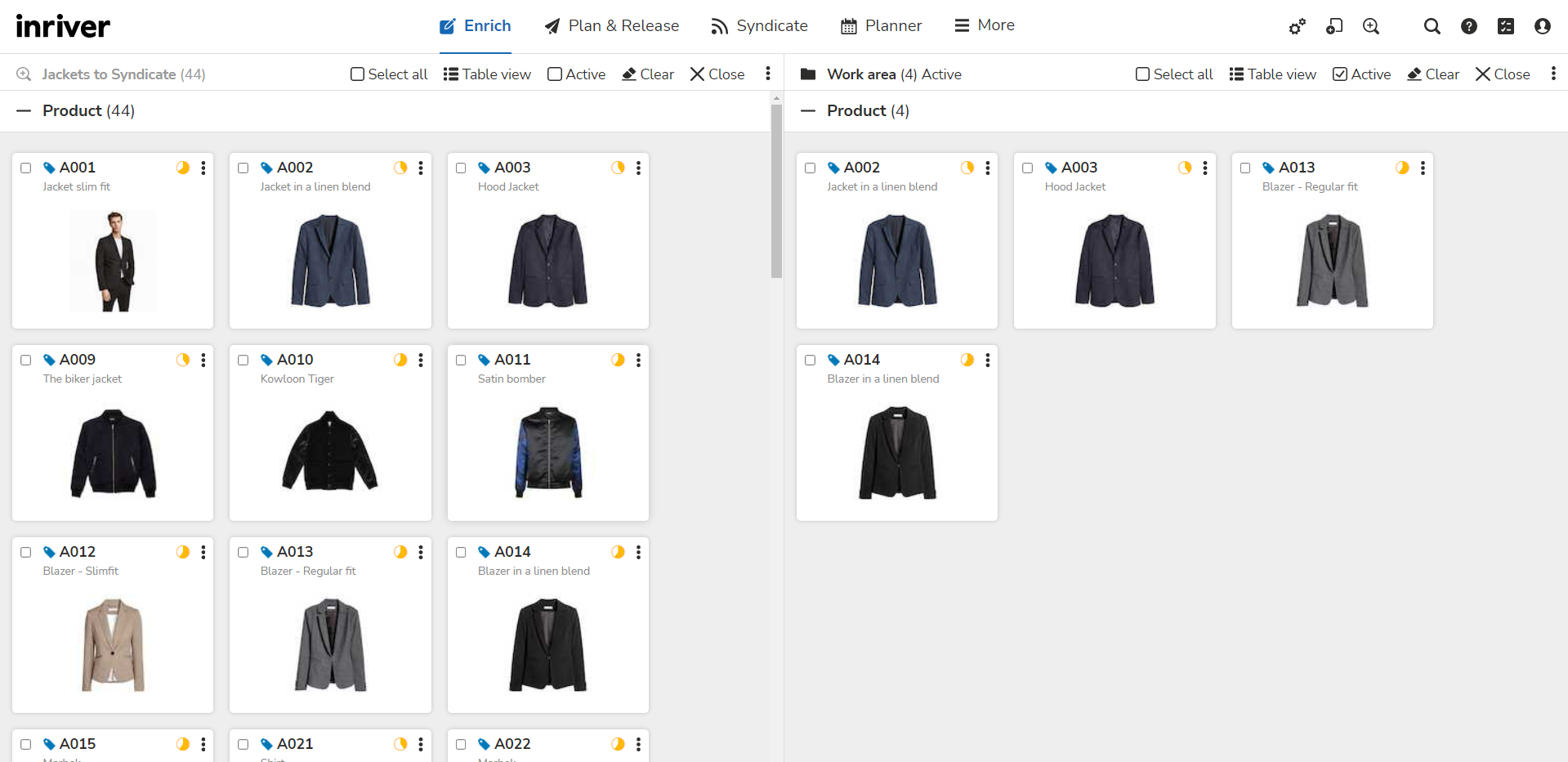1568x762 pixels.
Task: Select the A012 card checkbox
Action: [26, 552]
